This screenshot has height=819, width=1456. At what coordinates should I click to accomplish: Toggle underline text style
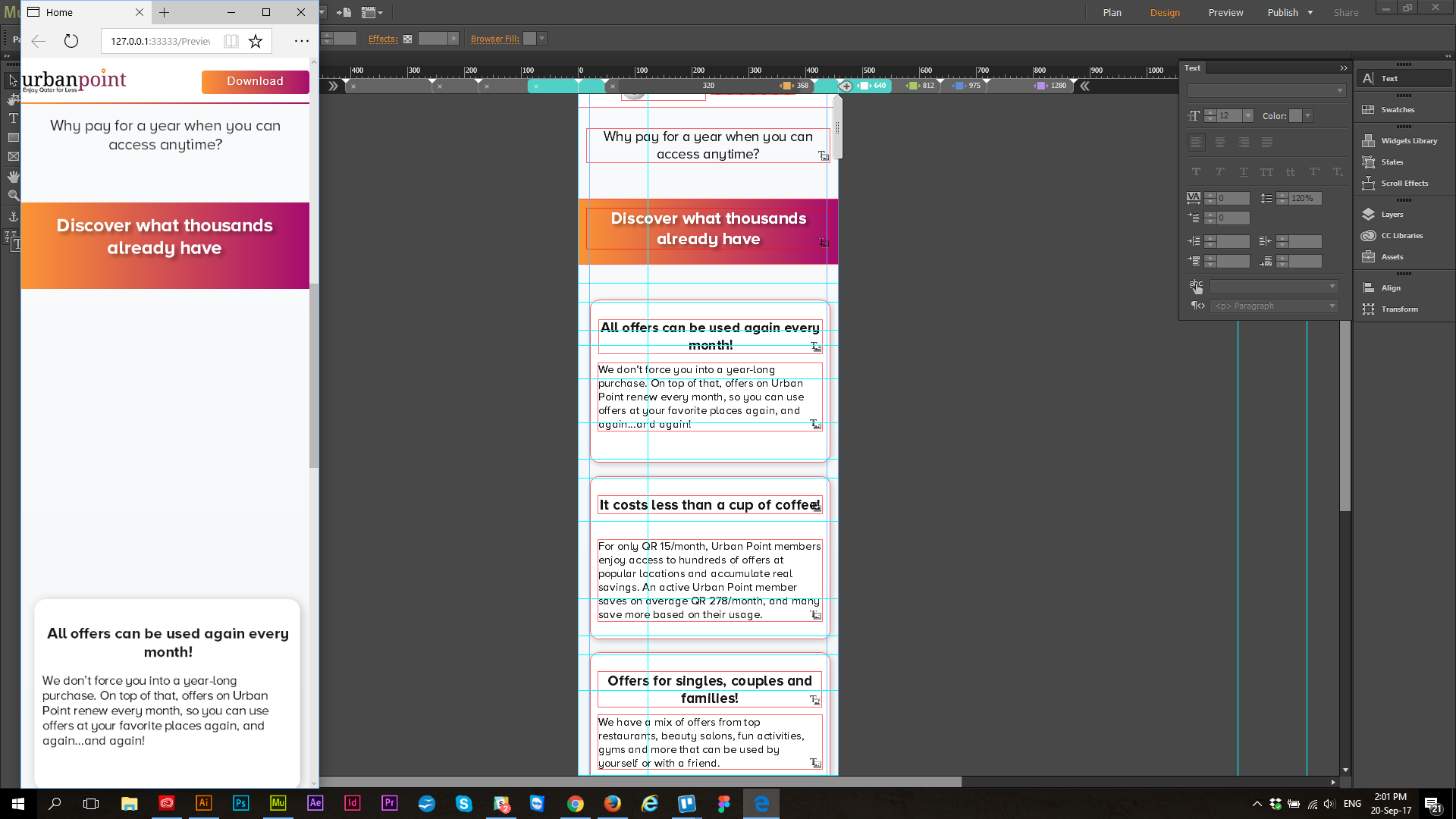click(x=1244, y=172)
